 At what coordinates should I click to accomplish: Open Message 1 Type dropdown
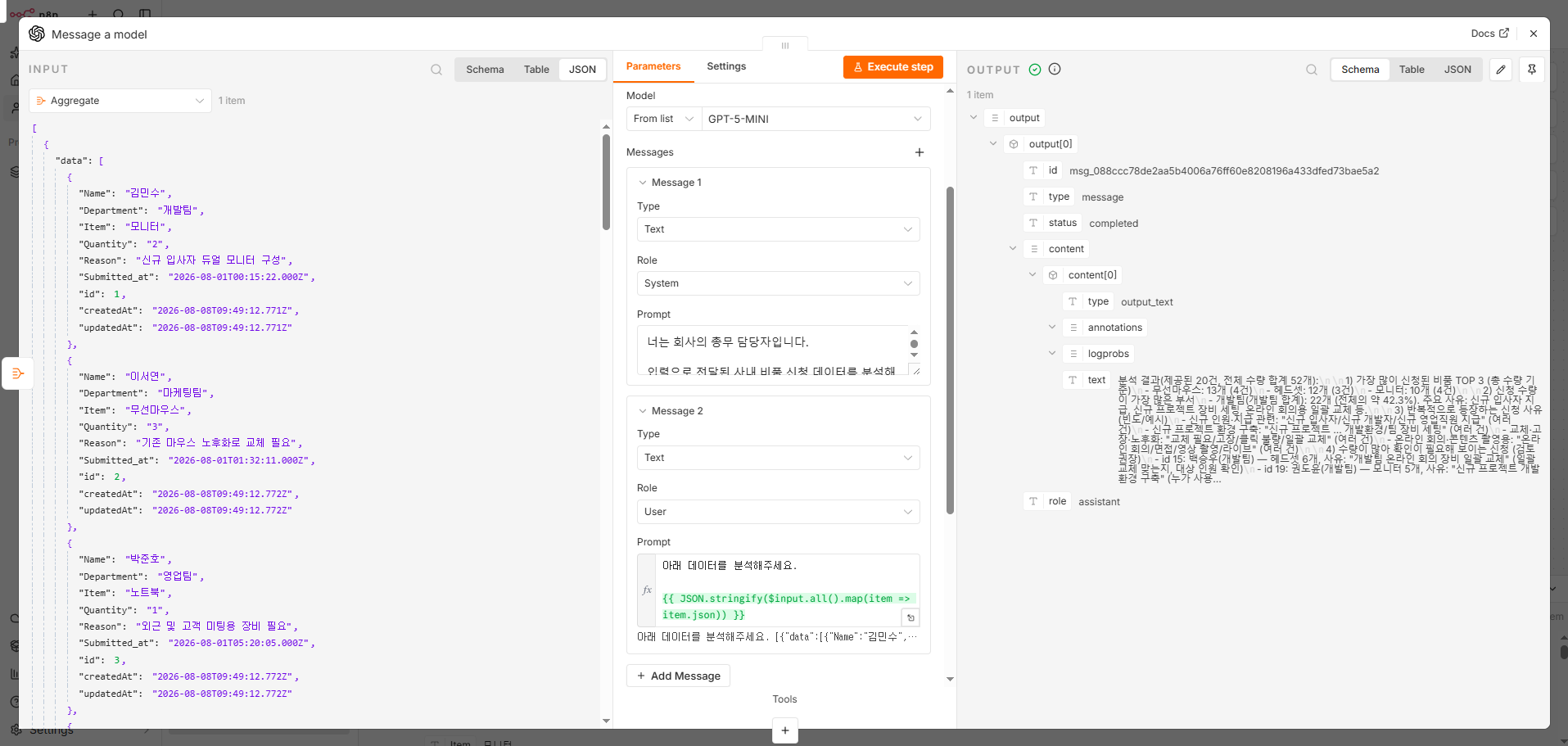tap(778, 229)
